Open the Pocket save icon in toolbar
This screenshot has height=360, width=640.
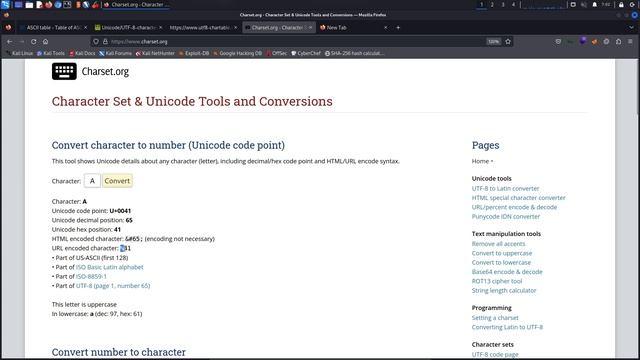tap(558, 42)
